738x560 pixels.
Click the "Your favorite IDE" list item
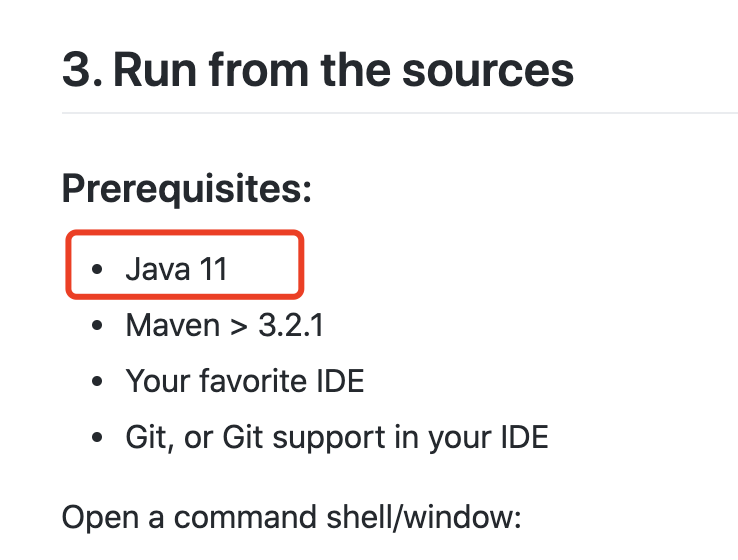tap(245, 381)
